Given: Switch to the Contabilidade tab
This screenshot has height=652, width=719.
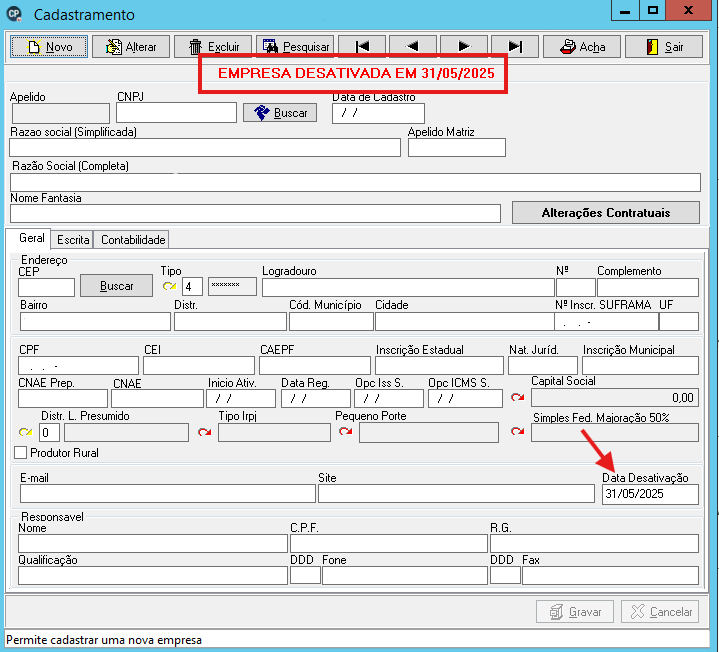Looking at the screenshot, I should [x=133, y=240].
